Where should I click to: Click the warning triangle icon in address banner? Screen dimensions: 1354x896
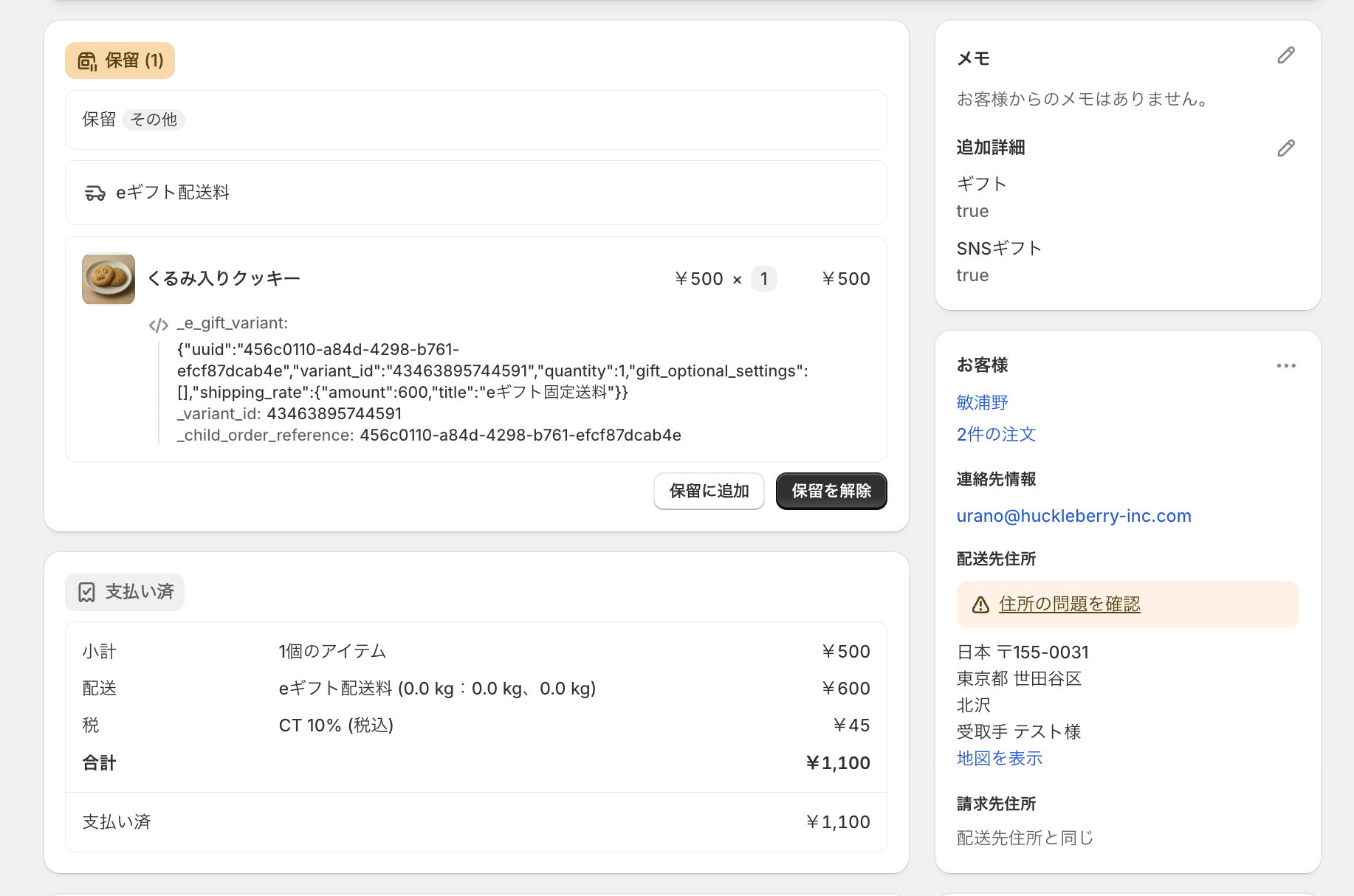click(980, 605)
